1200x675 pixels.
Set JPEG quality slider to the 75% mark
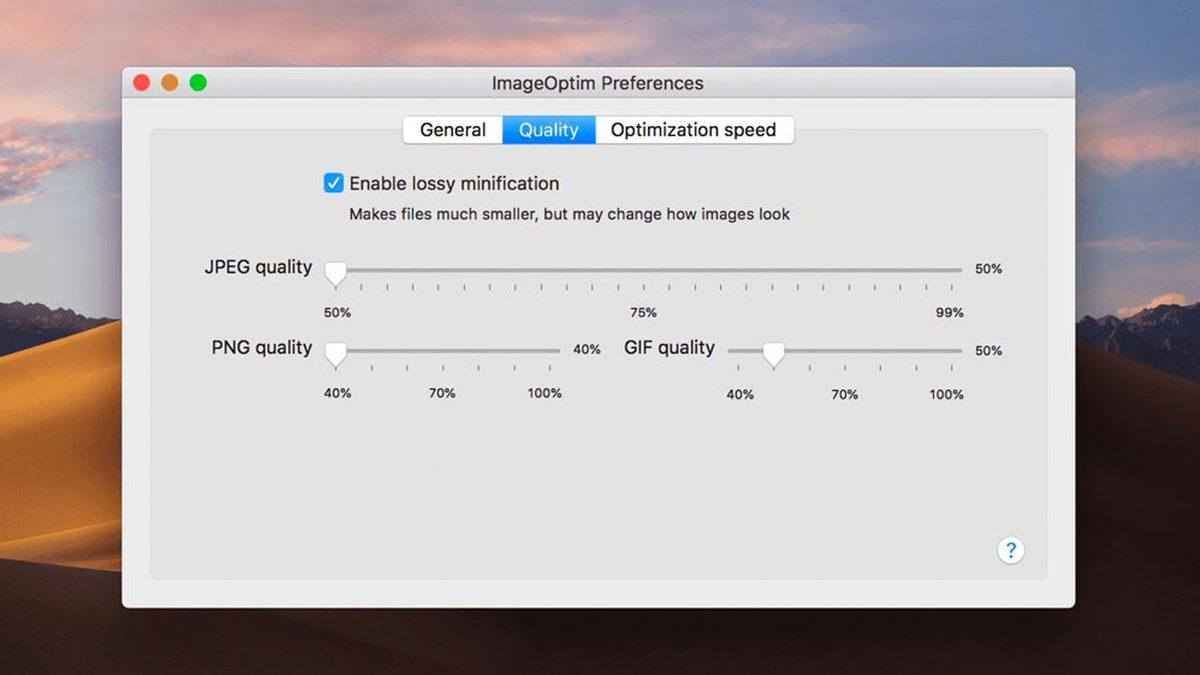tap(643, 270)
